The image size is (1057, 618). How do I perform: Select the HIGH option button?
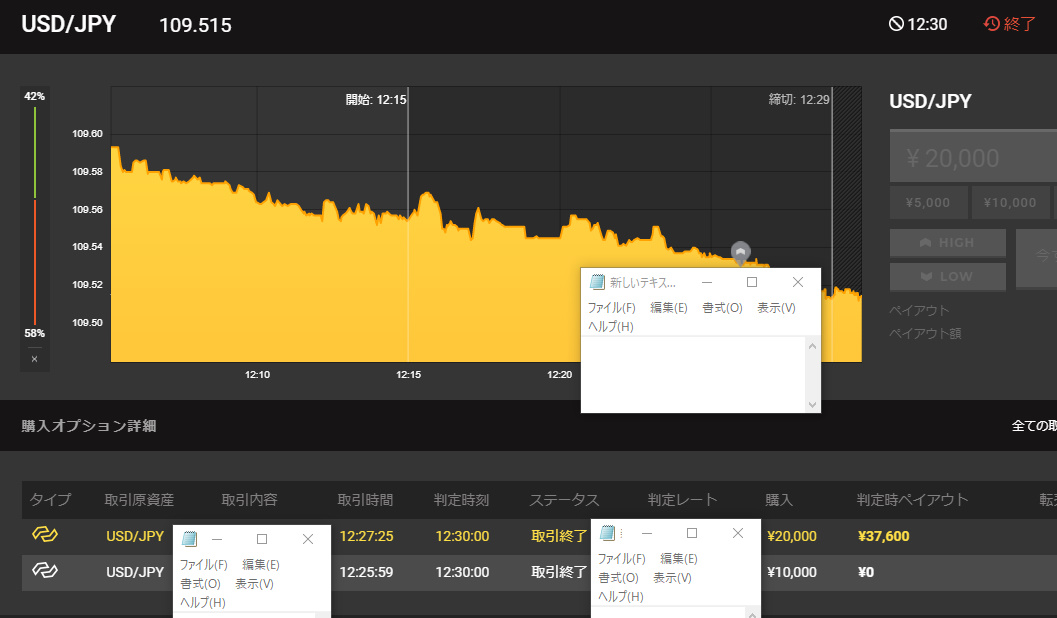tap(948, 243)
